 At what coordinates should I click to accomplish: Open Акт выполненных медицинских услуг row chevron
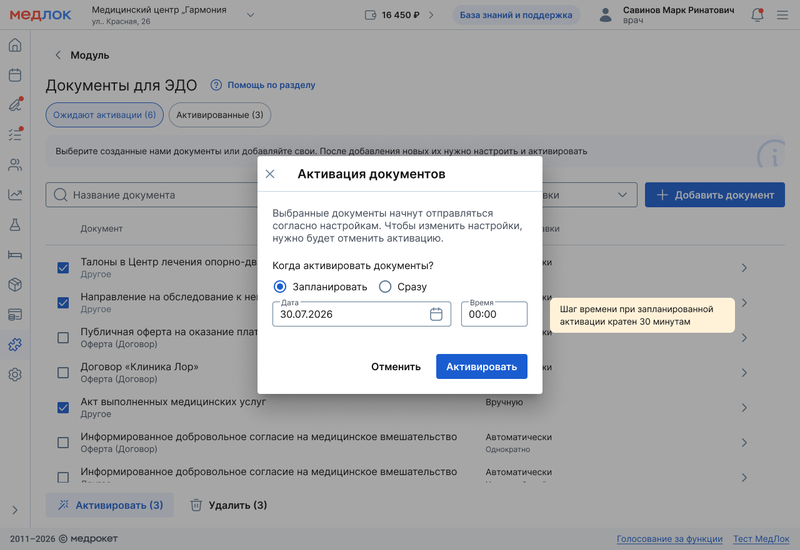pos(744,408)
